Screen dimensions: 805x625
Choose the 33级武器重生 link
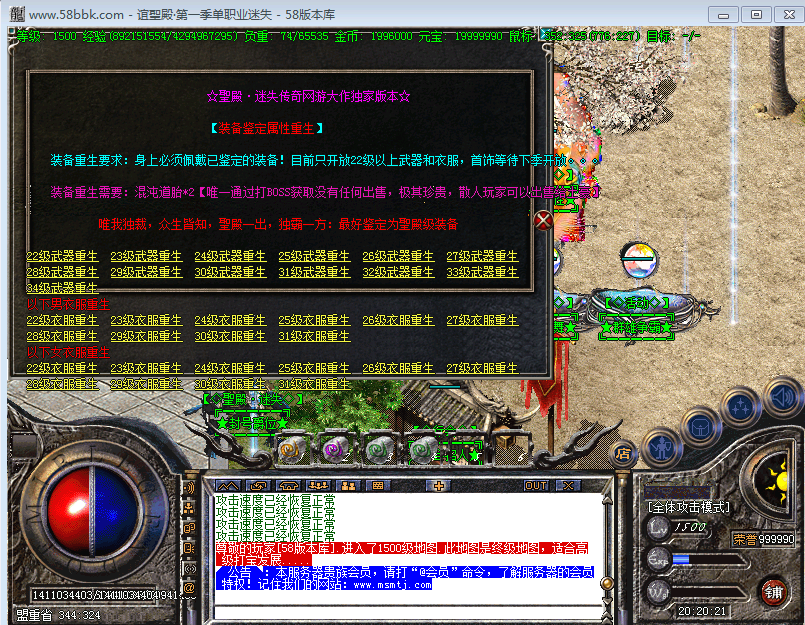pyautogui.click(x=482, y=272)
